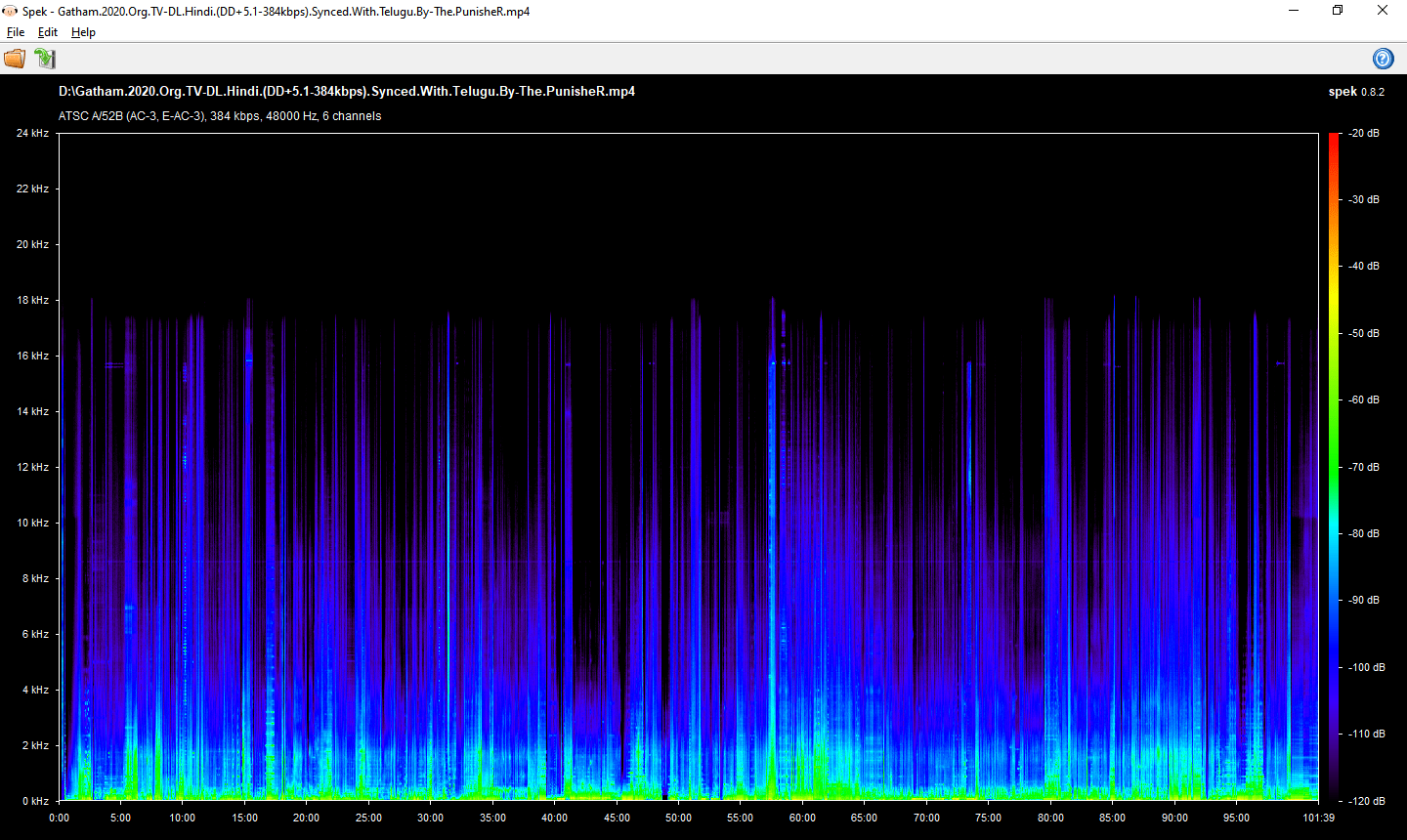Open the Help menu

click(x=83, y=32)
